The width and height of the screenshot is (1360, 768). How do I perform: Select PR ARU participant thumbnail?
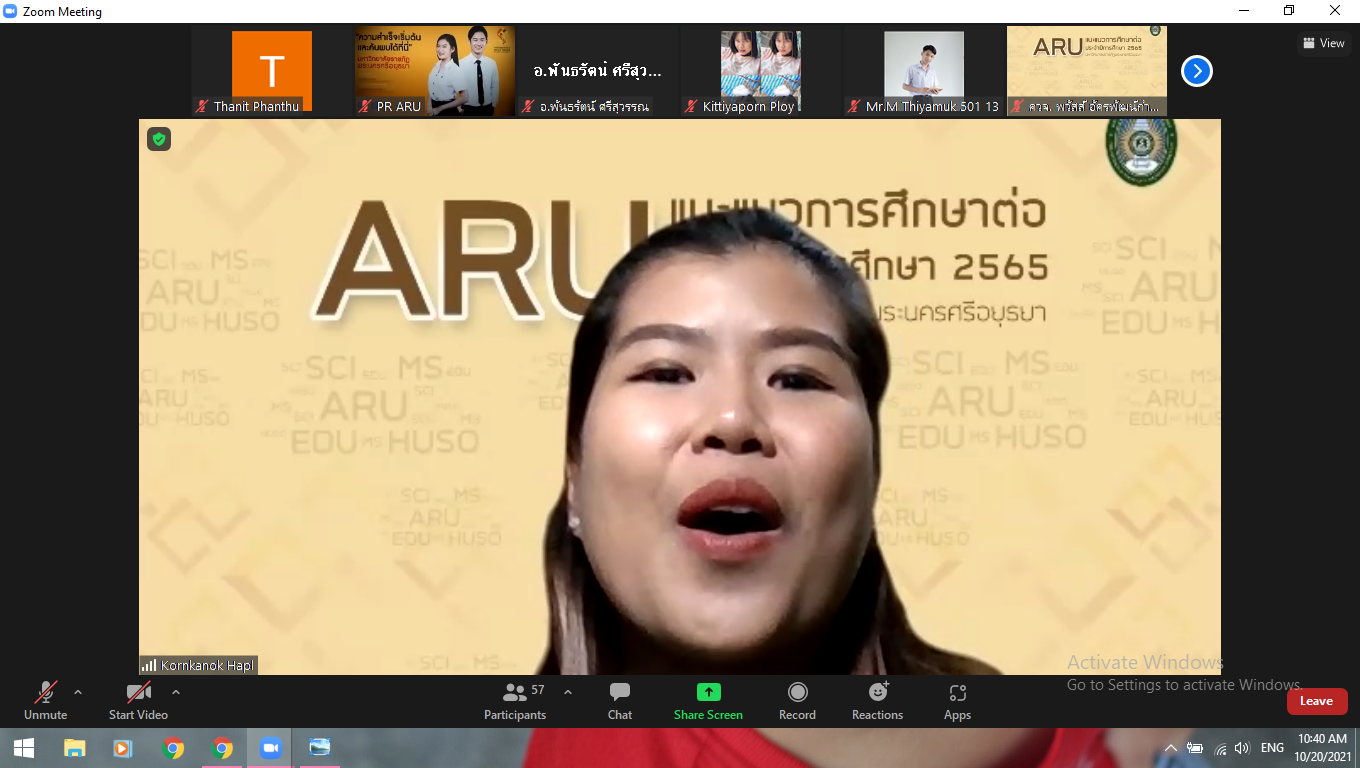point(435,71)
